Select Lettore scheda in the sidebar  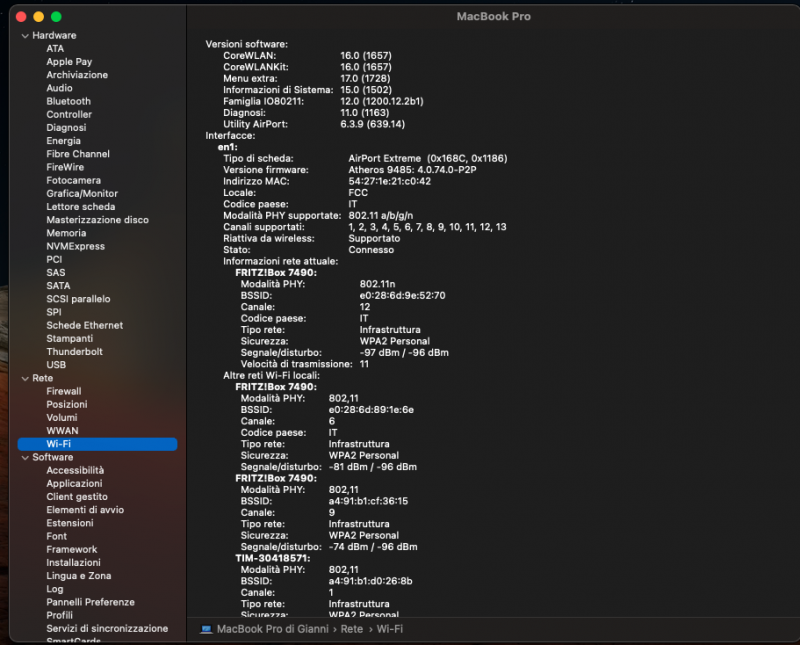tap(81, 207)
